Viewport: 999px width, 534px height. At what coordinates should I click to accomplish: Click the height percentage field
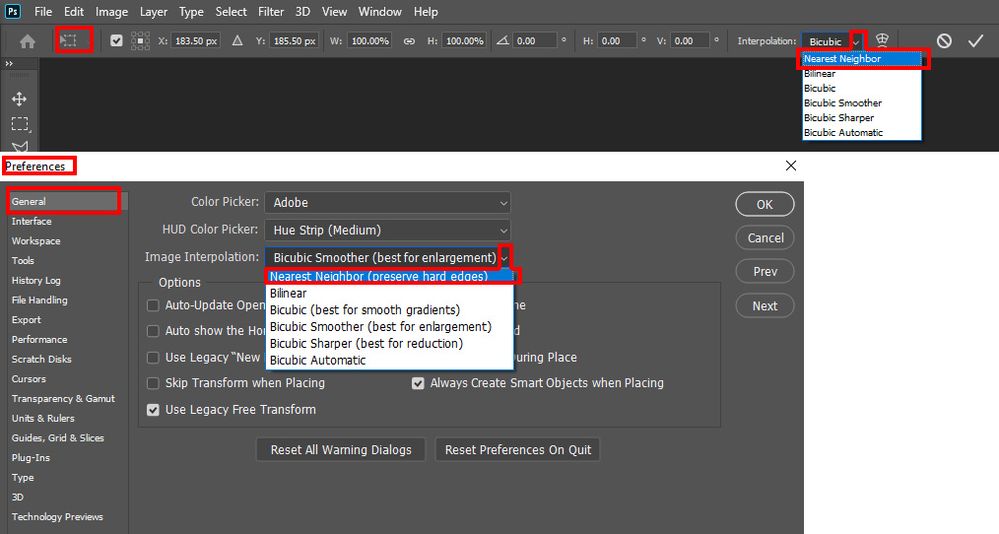464,41
